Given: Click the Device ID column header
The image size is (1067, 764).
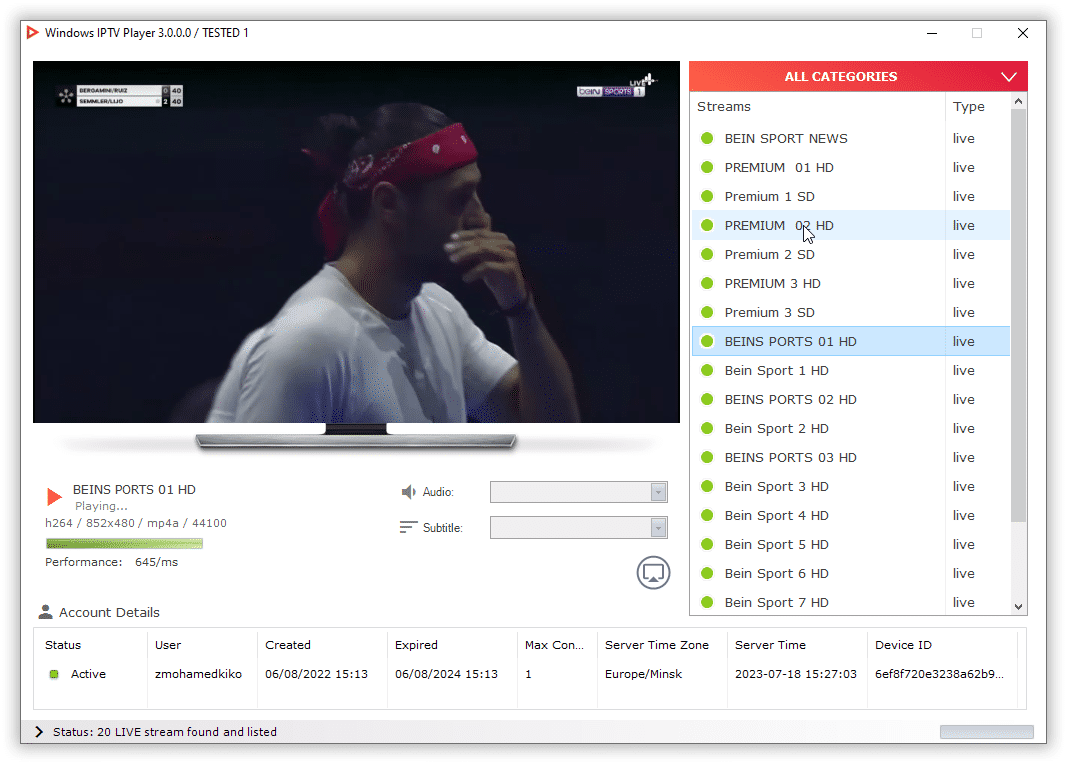Looking at the screenshot, I should point(903,645).
